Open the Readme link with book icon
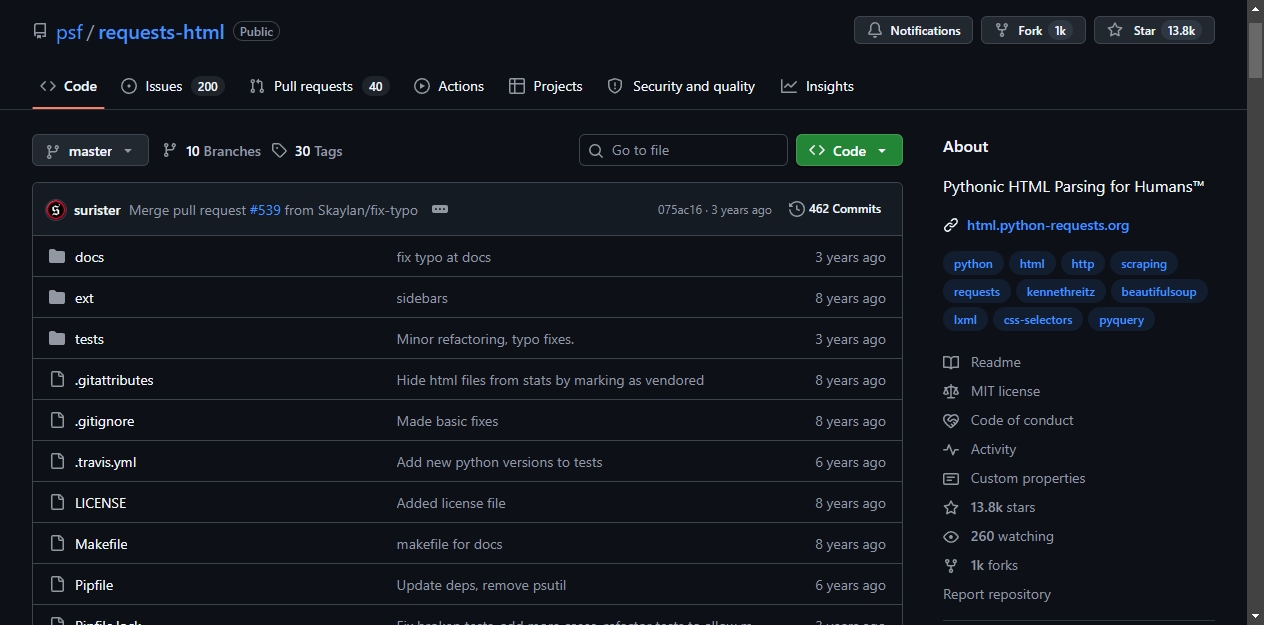This screenshot has height=625, width=1264. tap(982, 362)
